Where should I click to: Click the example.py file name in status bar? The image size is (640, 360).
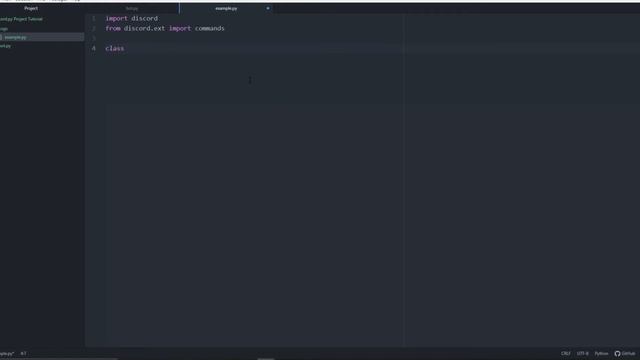7,354
